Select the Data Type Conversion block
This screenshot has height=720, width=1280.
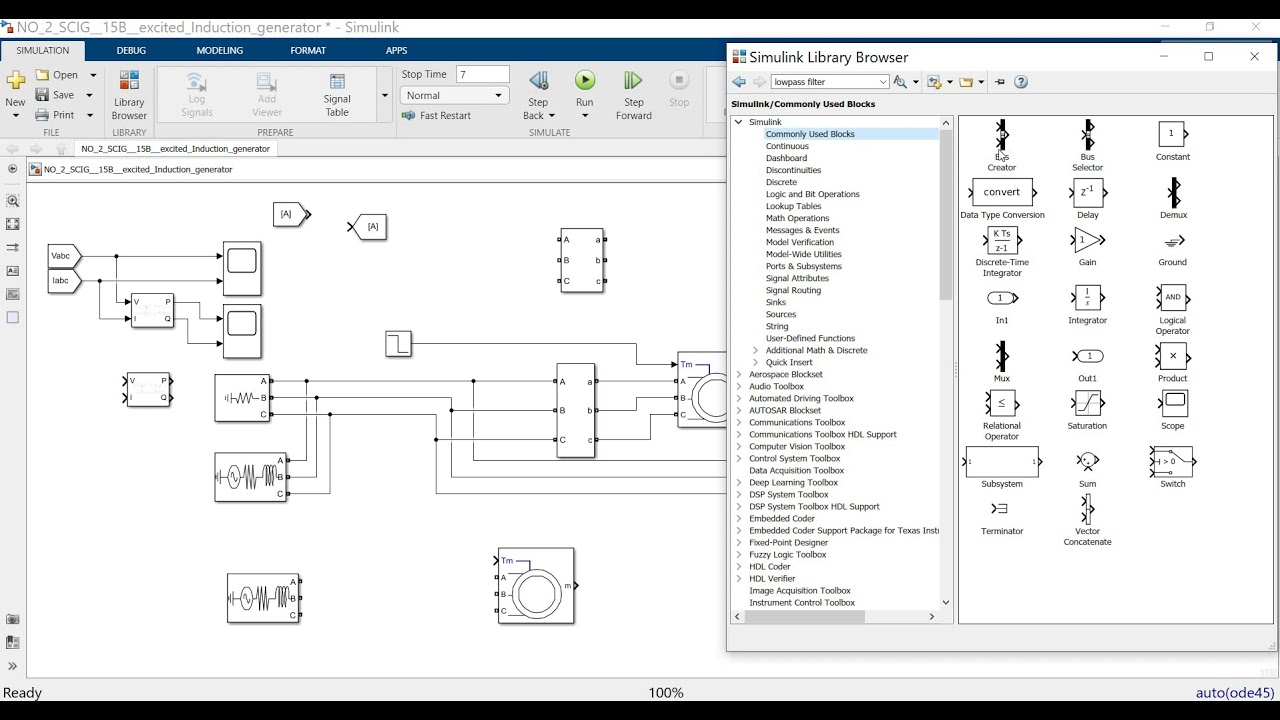pyautogui.click(x=1002, y=192)
